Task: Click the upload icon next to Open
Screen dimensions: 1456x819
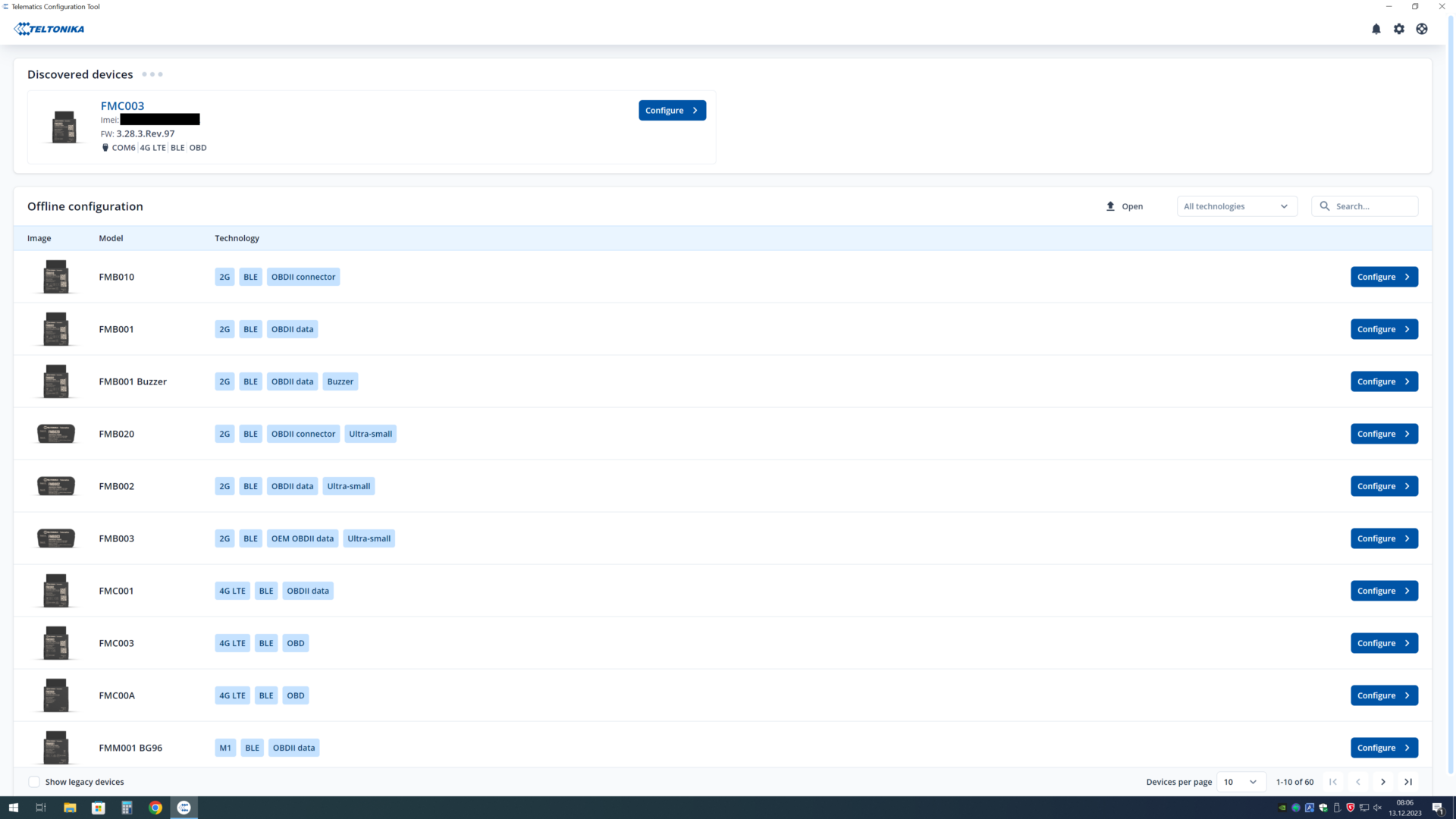Action: click(1110, 206)
